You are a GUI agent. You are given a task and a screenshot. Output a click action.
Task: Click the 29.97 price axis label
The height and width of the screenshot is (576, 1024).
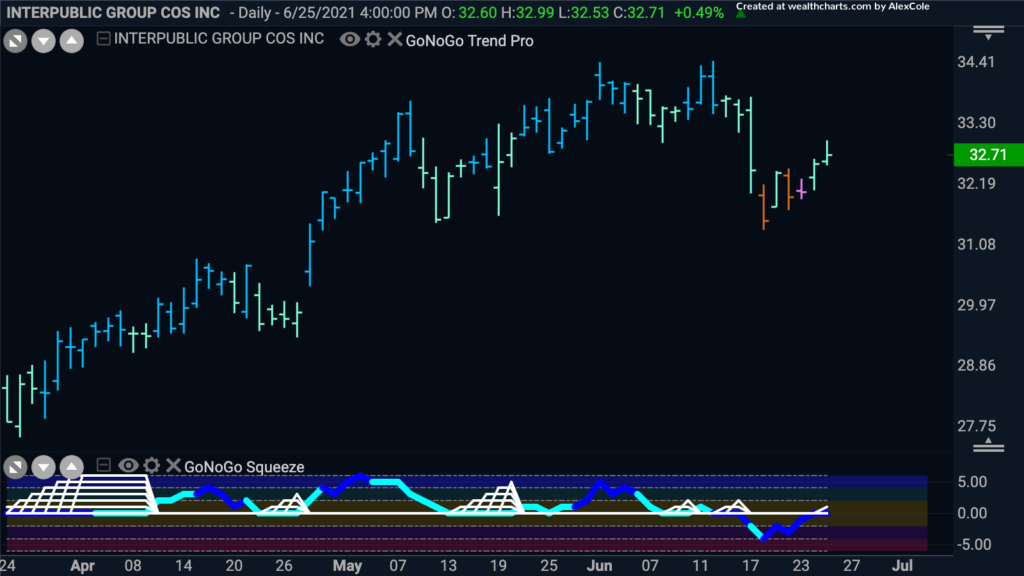click(976, 306)
